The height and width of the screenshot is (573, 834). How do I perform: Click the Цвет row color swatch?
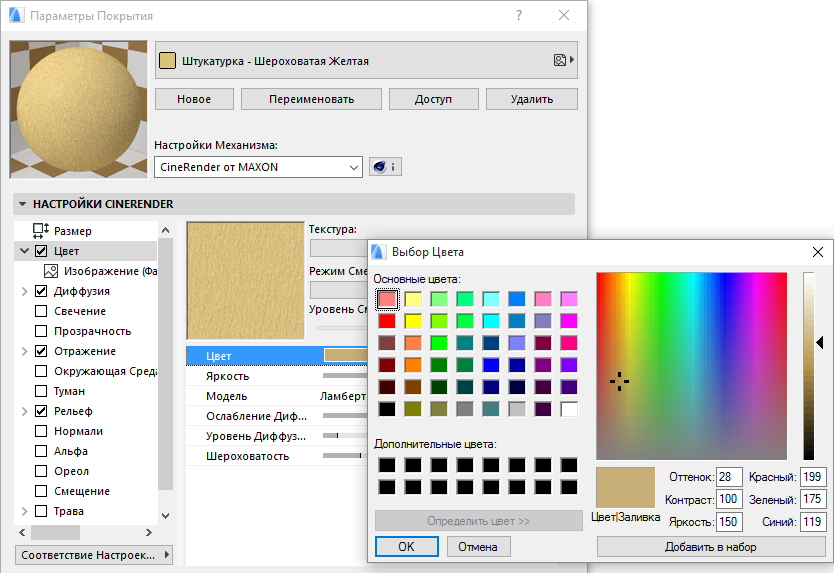tap(346, 355)
